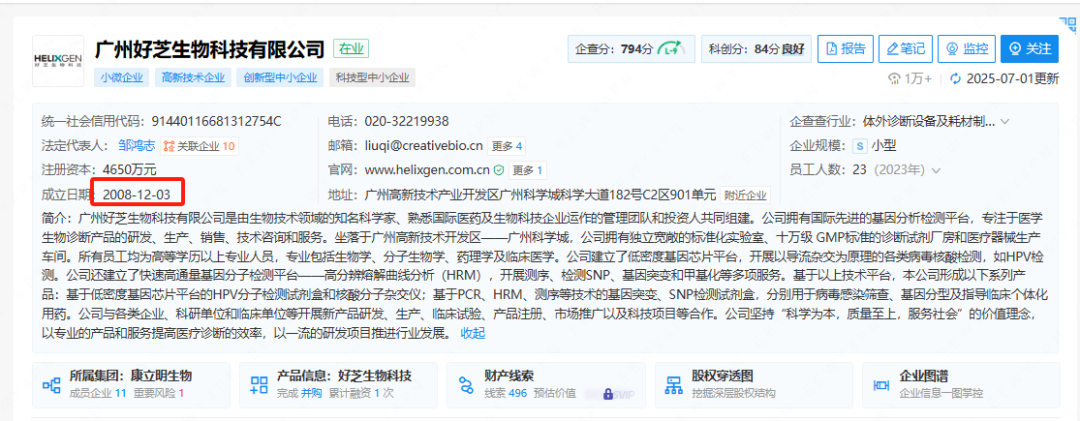Screen dimensions: 1080x421
Task: Expand the 员工人数 2023年 dropdown arrow
Action: click(936, 170)
